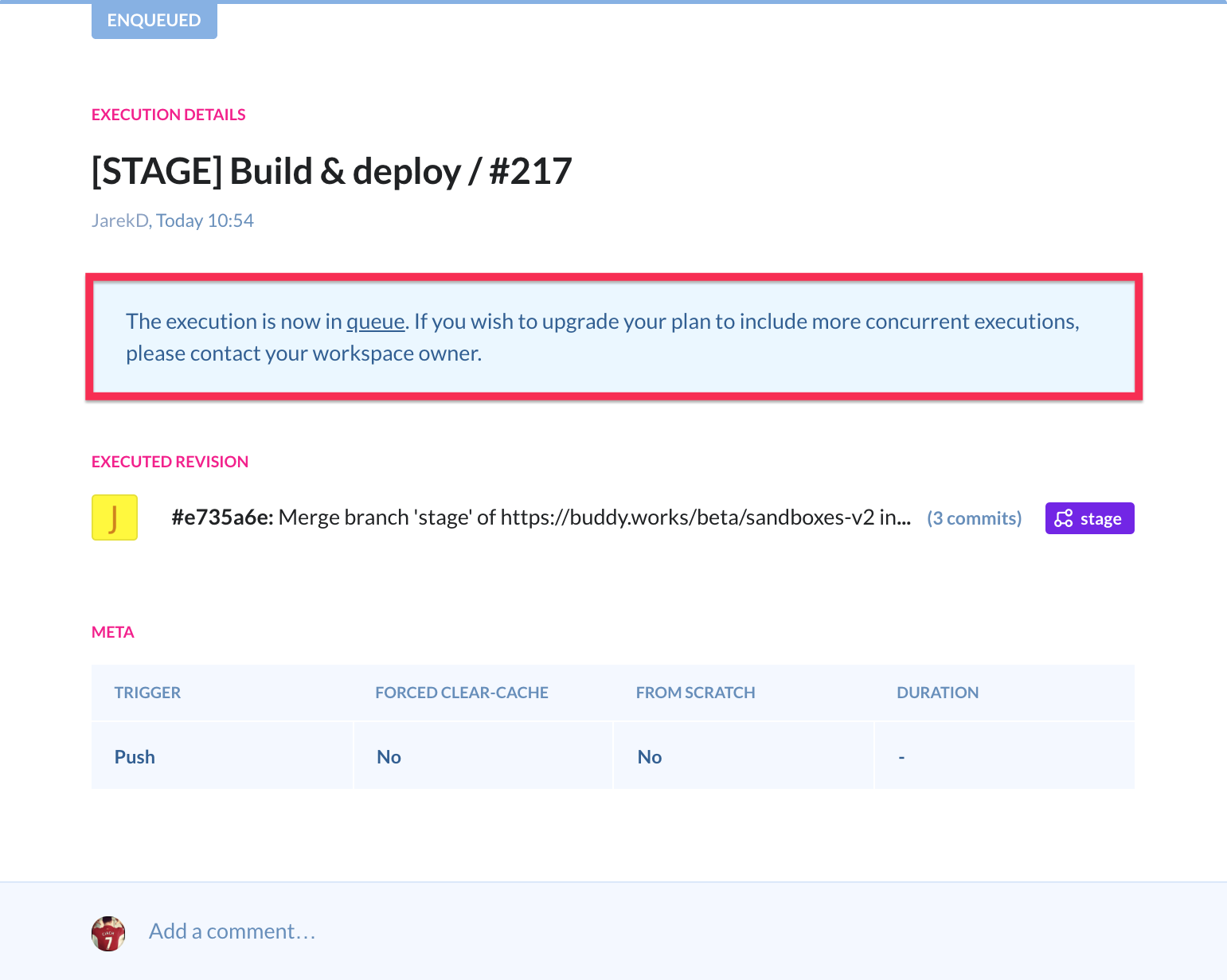Click the EXECUTION DETAILS heading
This screenshot has height=980, width=1227.
coord(168,115)
